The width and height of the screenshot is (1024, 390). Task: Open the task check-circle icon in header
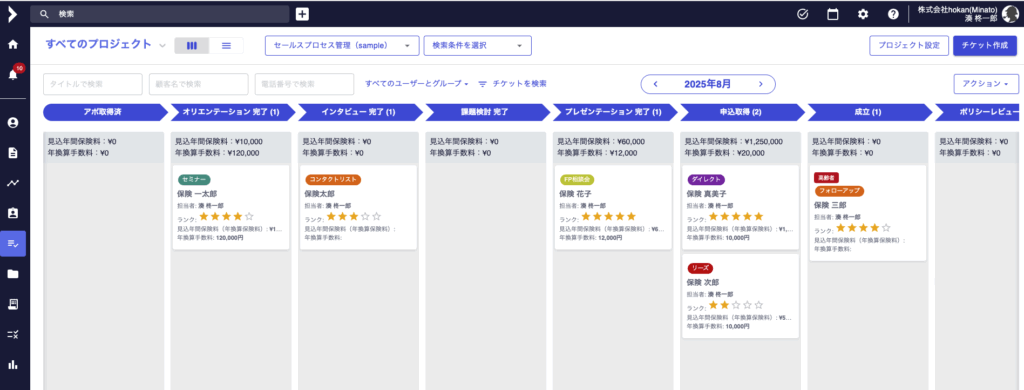(803, 14)
